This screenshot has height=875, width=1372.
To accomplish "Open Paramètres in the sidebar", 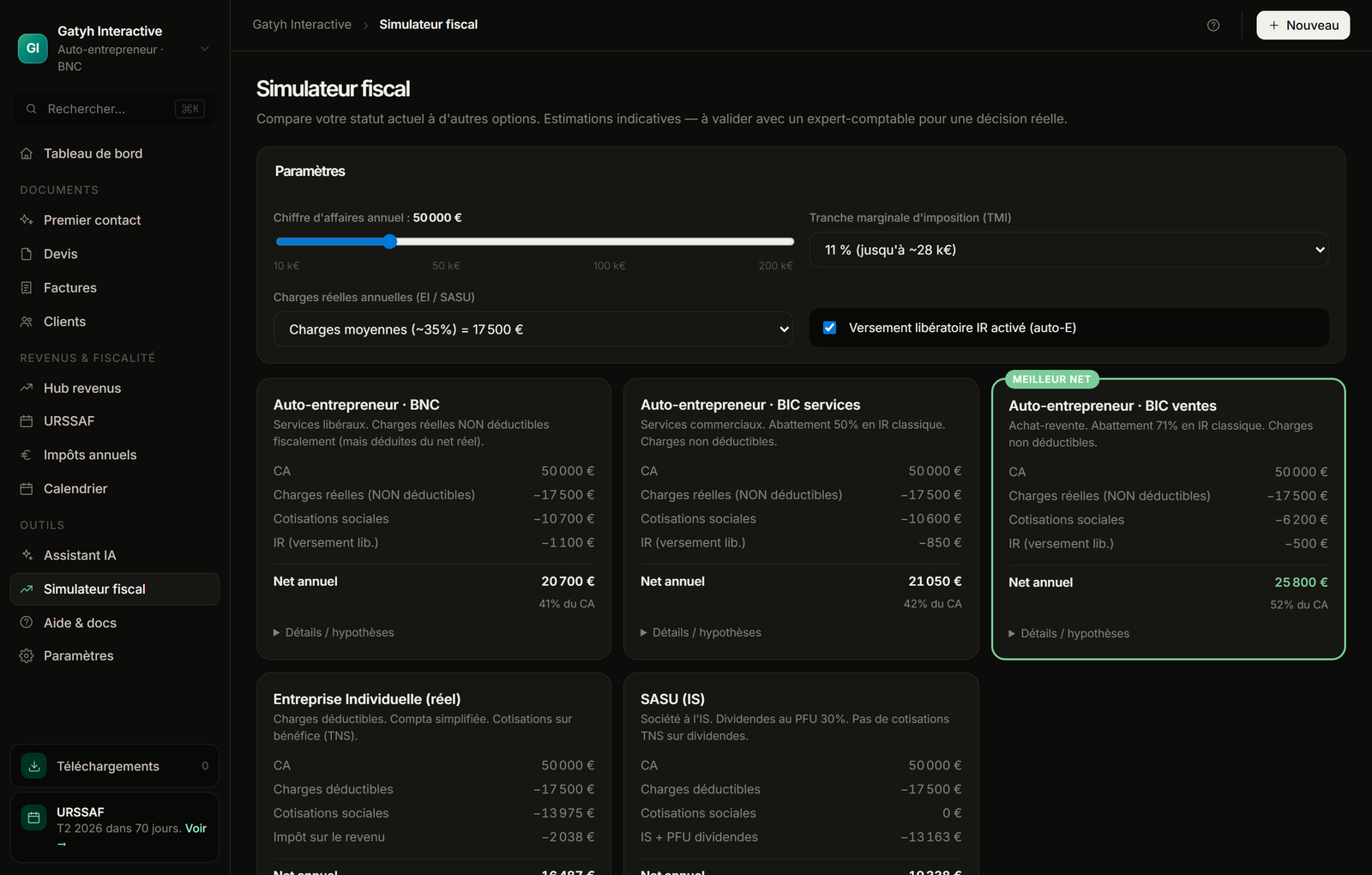I will pyautogui.click(x=114, y=656).
